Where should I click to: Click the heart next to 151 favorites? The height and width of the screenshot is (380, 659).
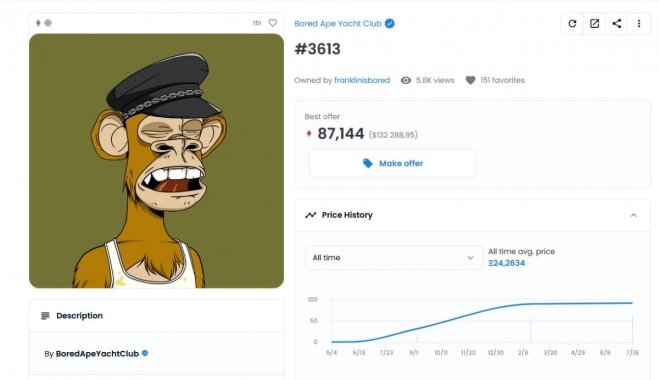point(470,80)
